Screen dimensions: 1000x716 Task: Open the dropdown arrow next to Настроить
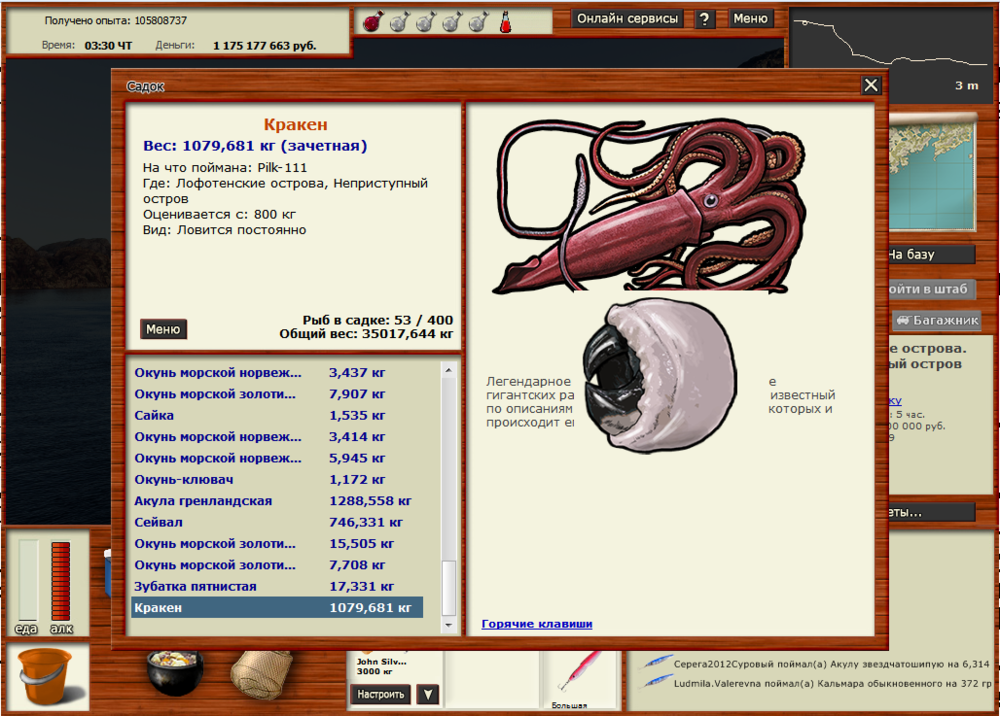427,694
